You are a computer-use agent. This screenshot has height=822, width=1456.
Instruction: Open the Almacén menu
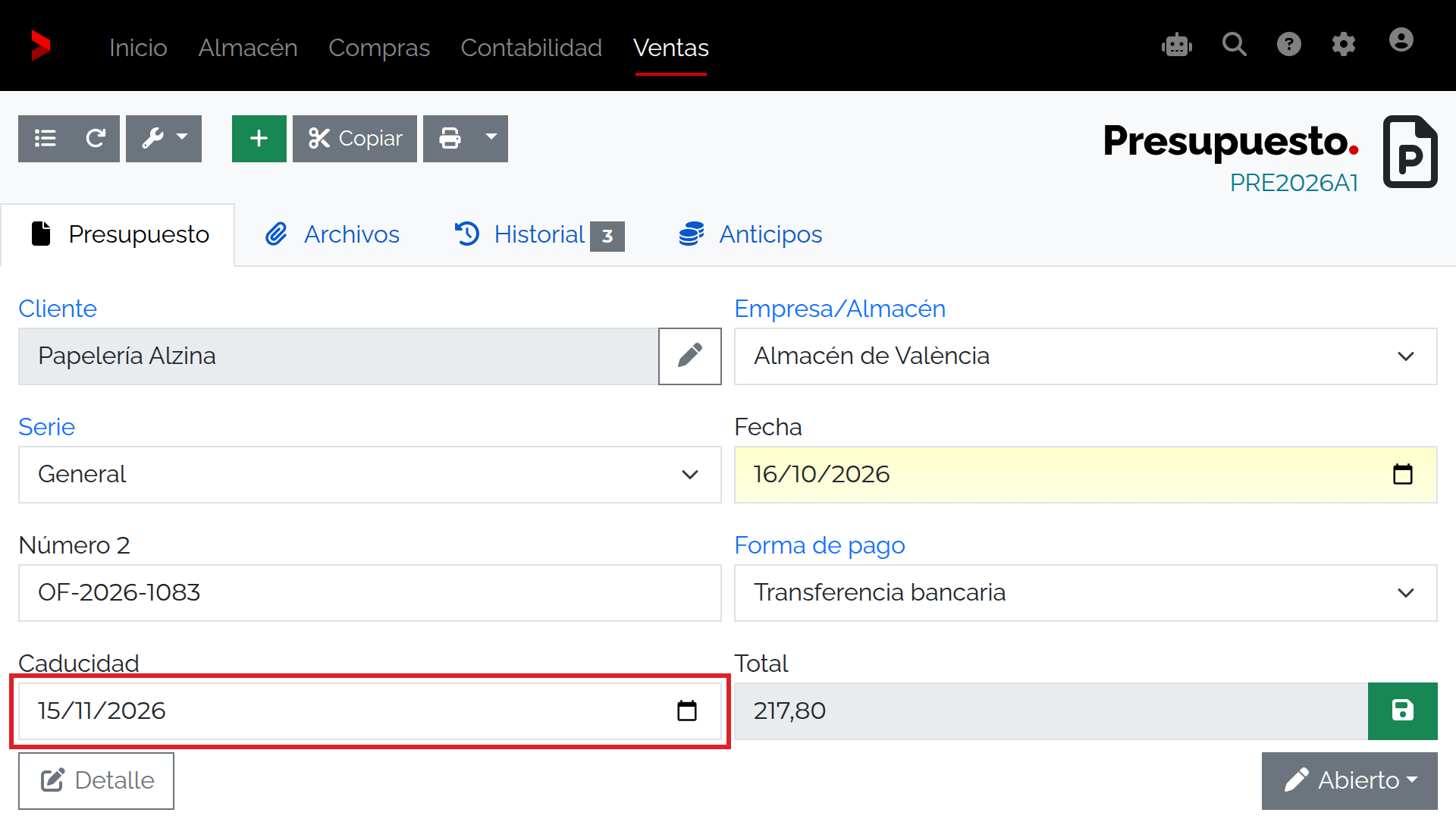click(x=248, y=48)
